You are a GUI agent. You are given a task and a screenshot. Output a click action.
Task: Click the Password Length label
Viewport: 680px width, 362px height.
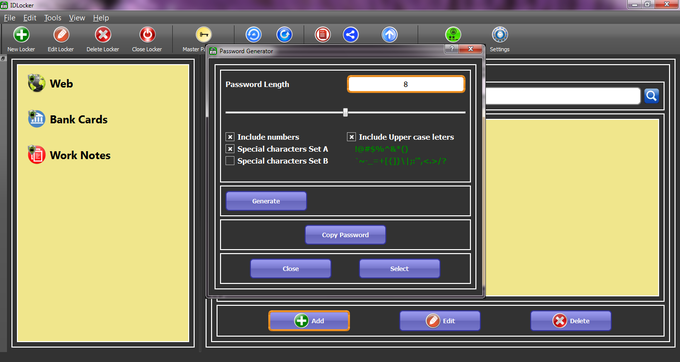click(257, 85)
